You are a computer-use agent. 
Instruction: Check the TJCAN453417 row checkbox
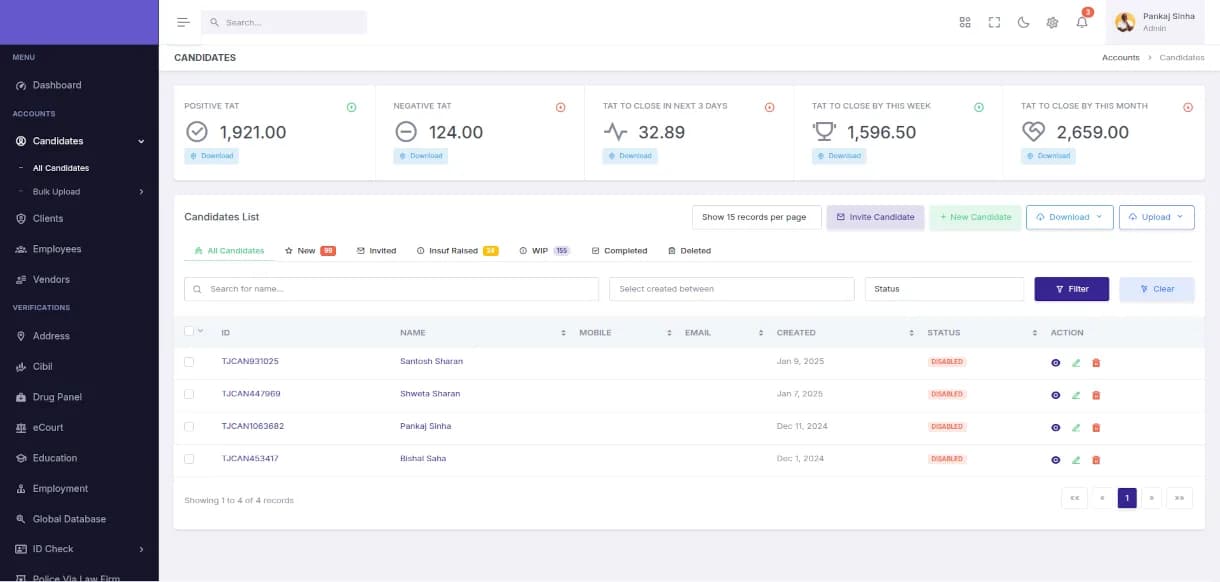click(189, 458)
